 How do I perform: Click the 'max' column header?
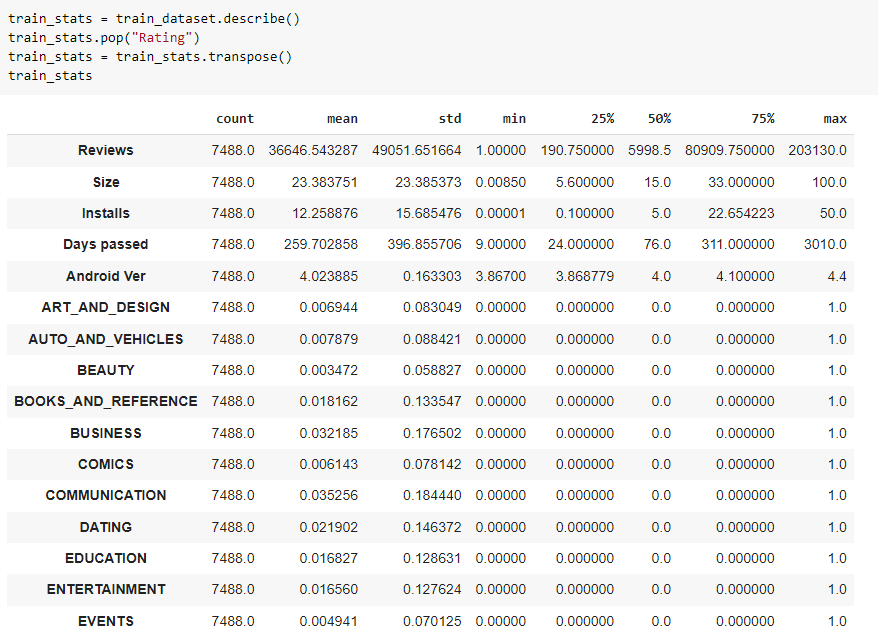[835, 119]
